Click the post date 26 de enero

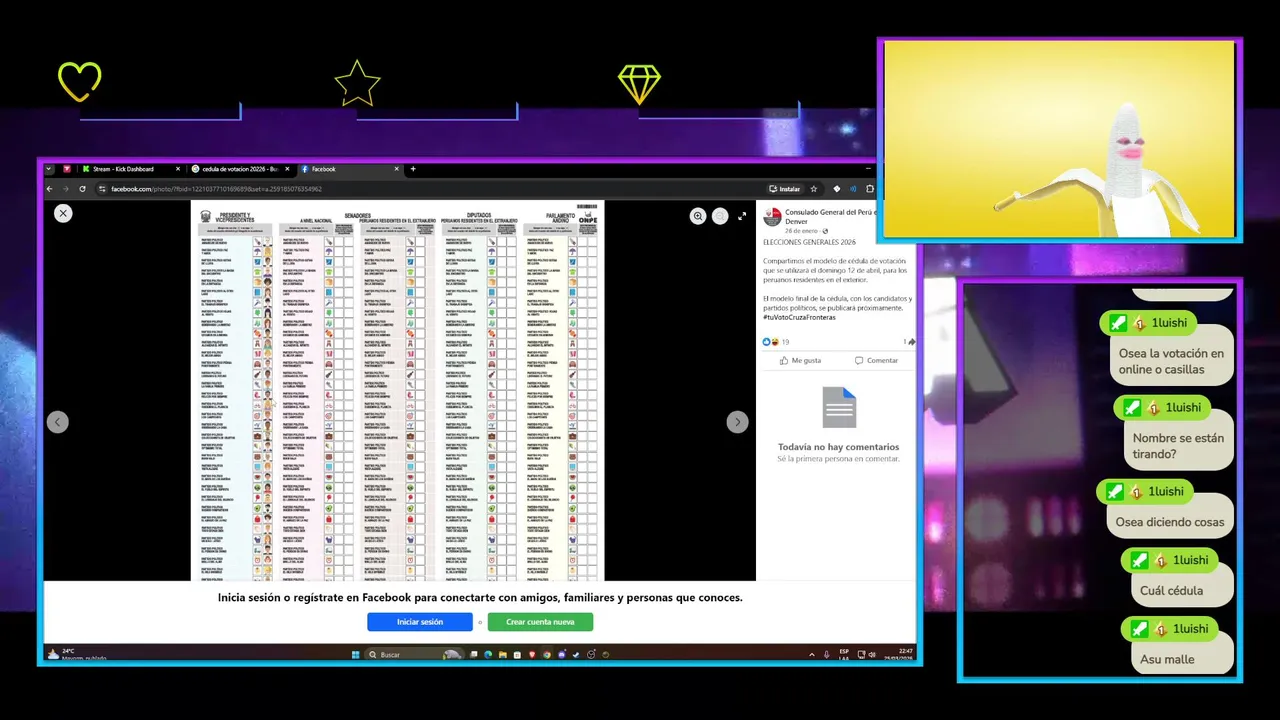point(802,230)
